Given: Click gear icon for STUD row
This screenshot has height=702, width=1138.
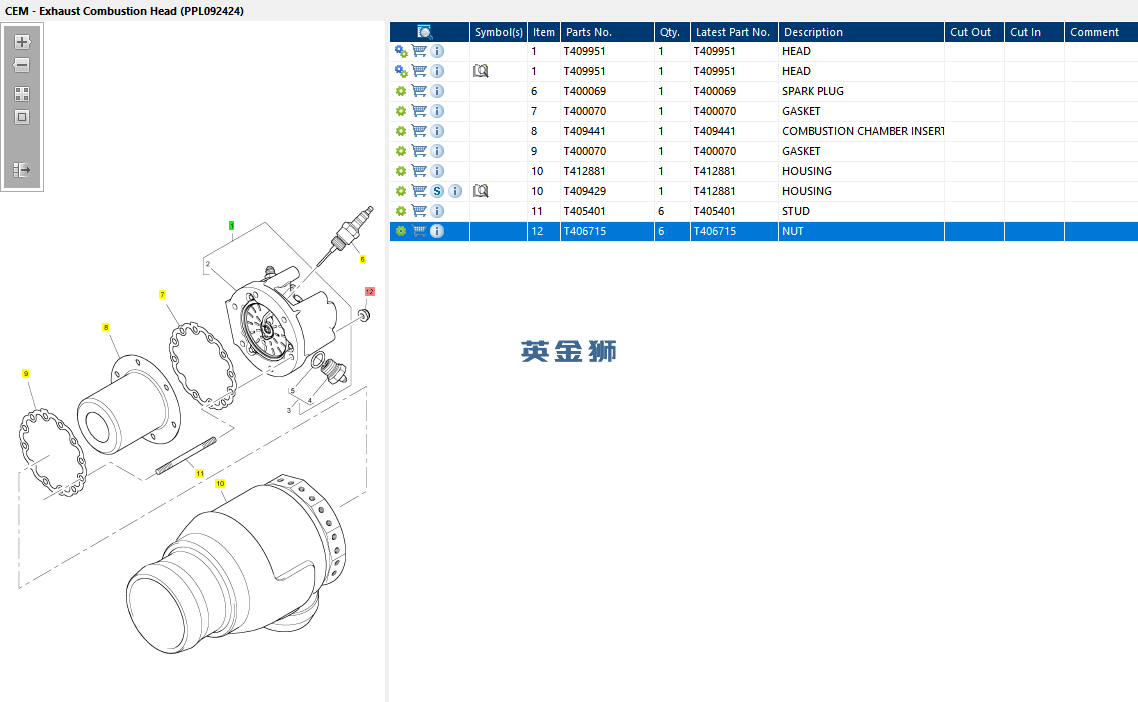Looking at the screenshot, I should (x=401, y=211).
